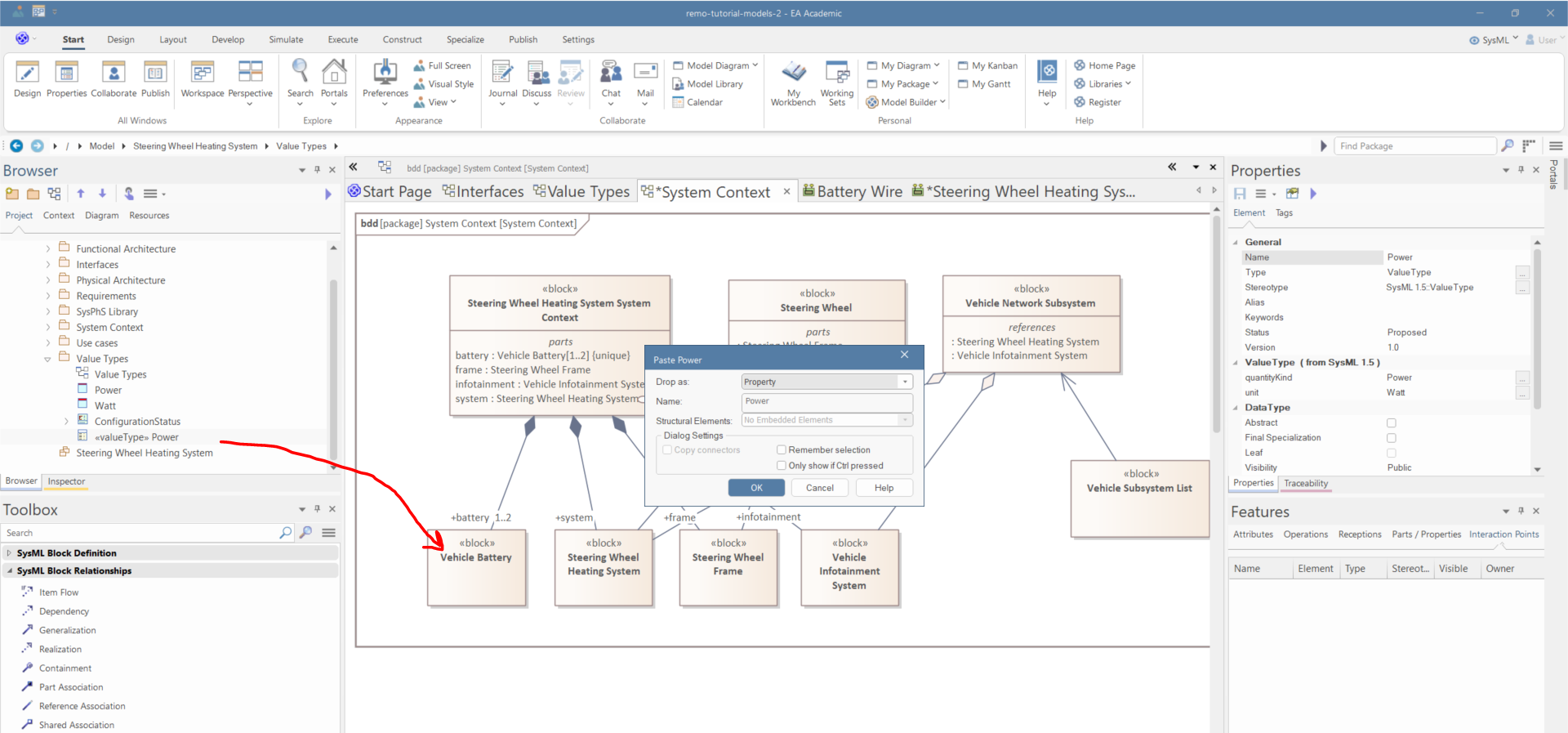
Task: Open the Drop as dropdown
Action: [x=905, y=382]
